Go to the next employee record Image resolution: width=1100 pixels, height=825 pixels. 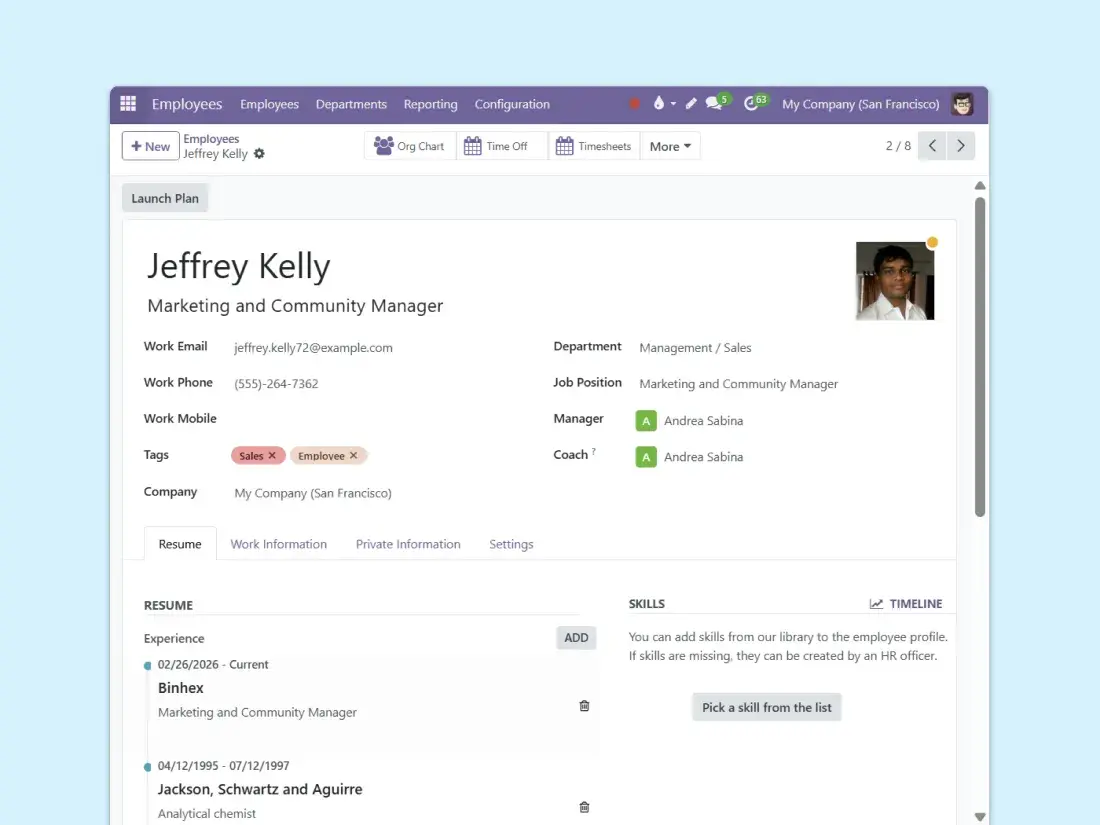click(961, 146)
